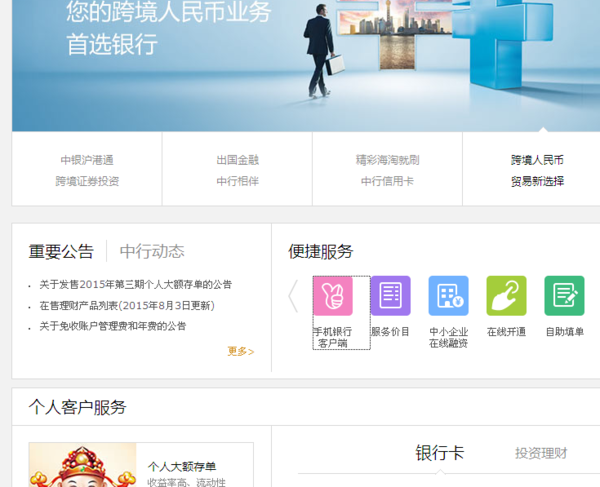Click the 个人大额存单 title text
This screenshot has width=600, height=487.
(x=182, y=467)
